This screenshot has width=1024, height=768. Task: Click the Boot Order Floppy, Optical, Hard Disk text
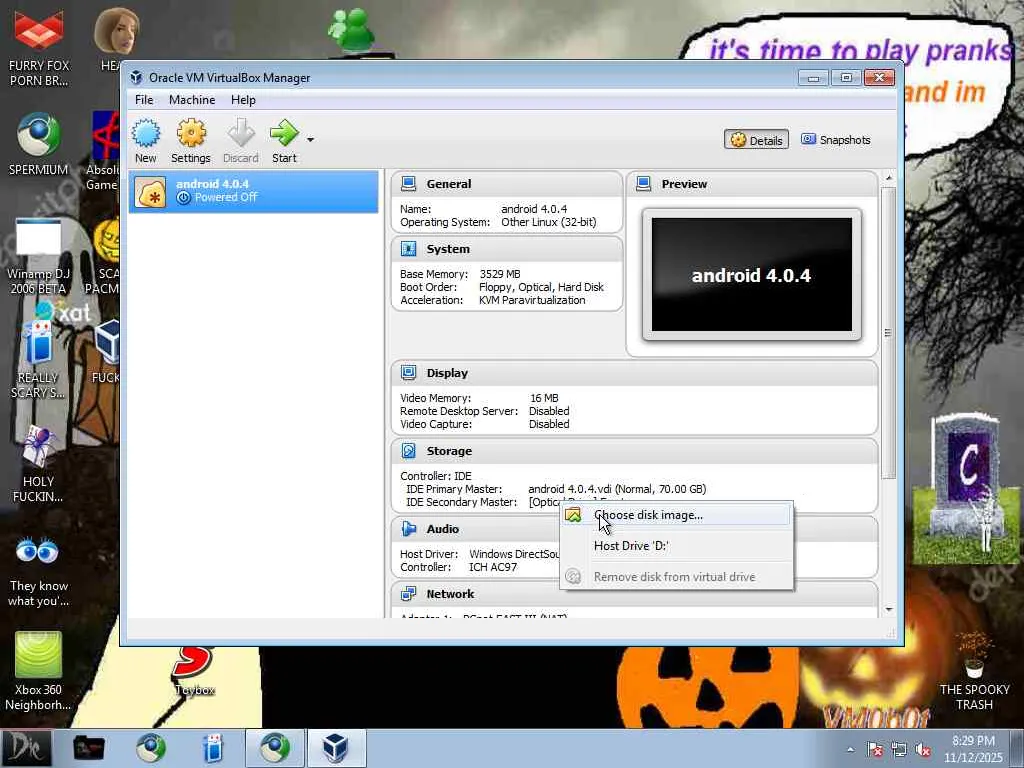pos(541,287)
